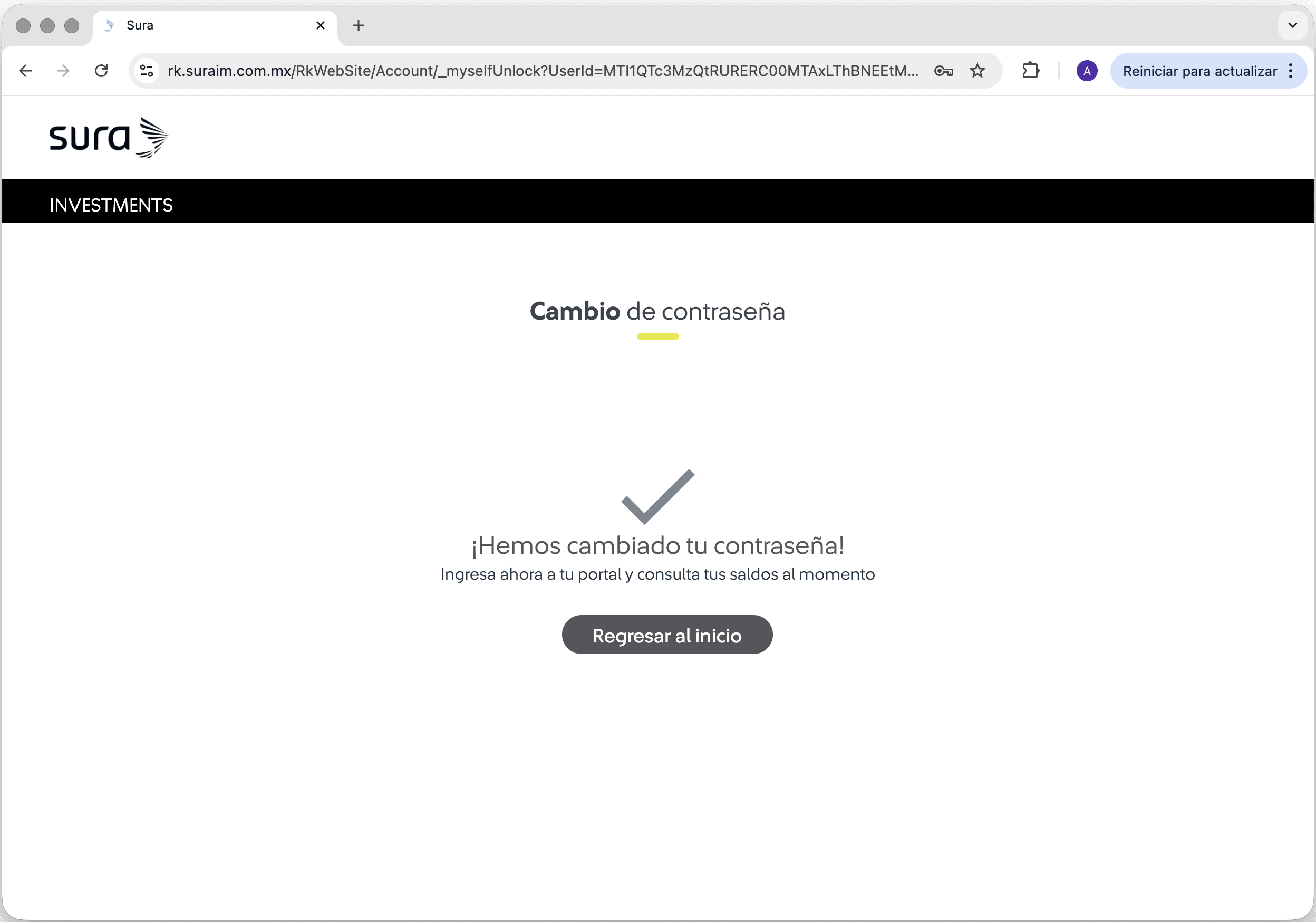
Task: Open Chrome's three-dot menu
Action: 1290,71
